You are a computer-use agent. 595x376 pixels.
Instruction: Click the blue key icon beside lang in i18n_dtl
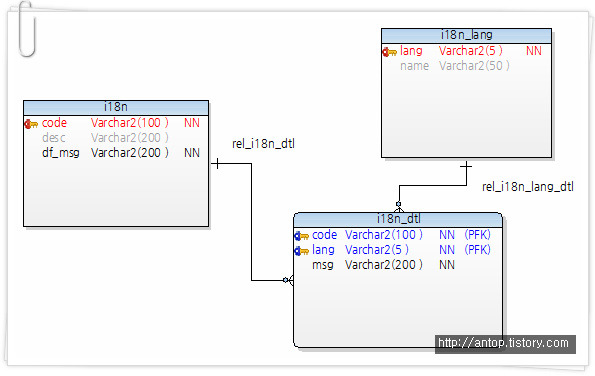coord(302,251)
